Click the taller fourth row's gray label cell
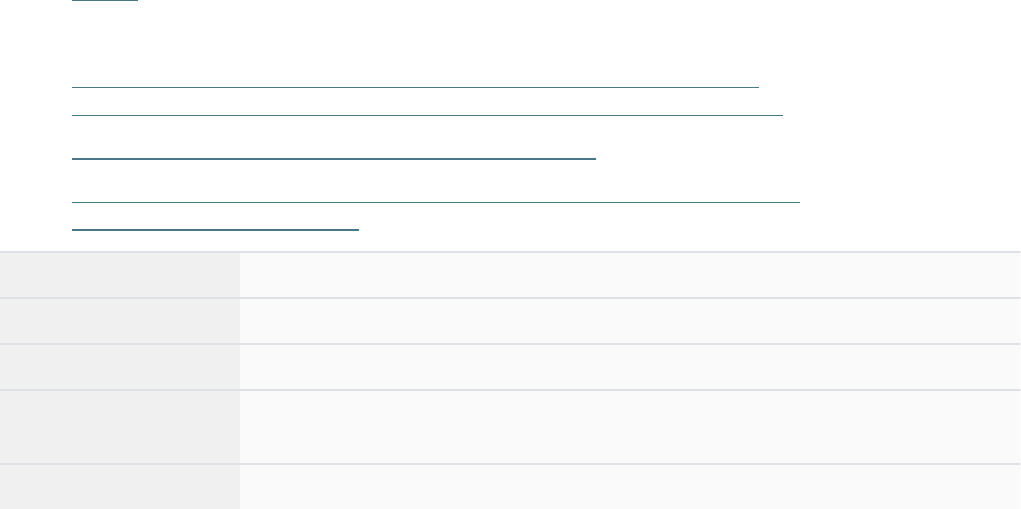This screenshot has width=1021, height=509. point(119,427)
